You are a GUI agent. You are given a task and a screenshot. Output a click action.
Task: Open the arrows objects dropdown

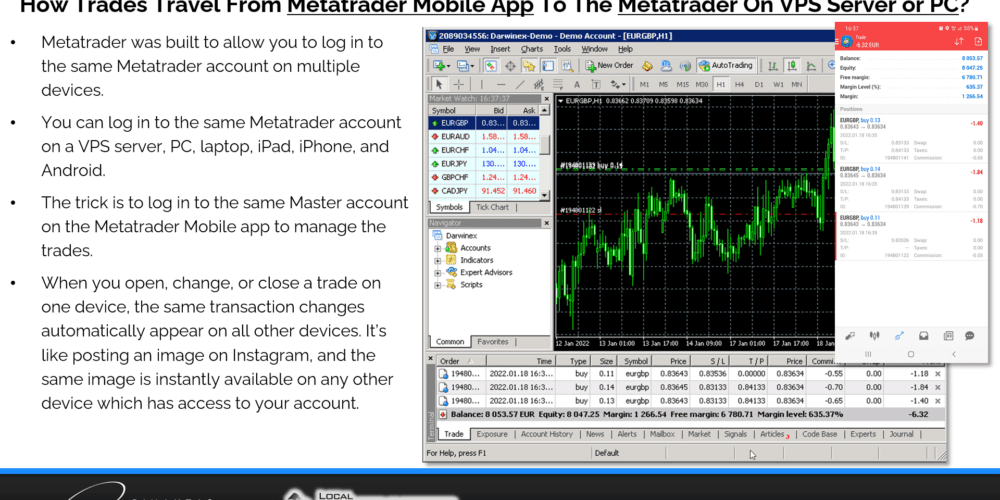(617, 84)
